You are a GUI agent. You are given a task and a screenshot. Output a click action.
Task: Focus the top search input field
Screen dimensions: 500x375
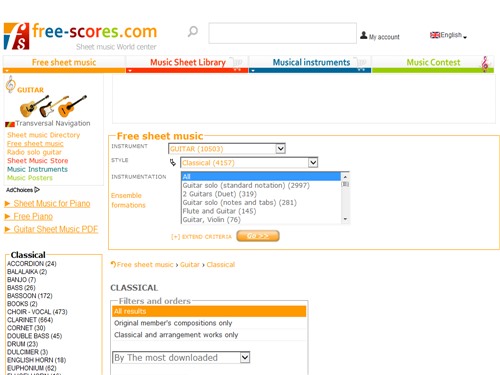pos(283,33)
